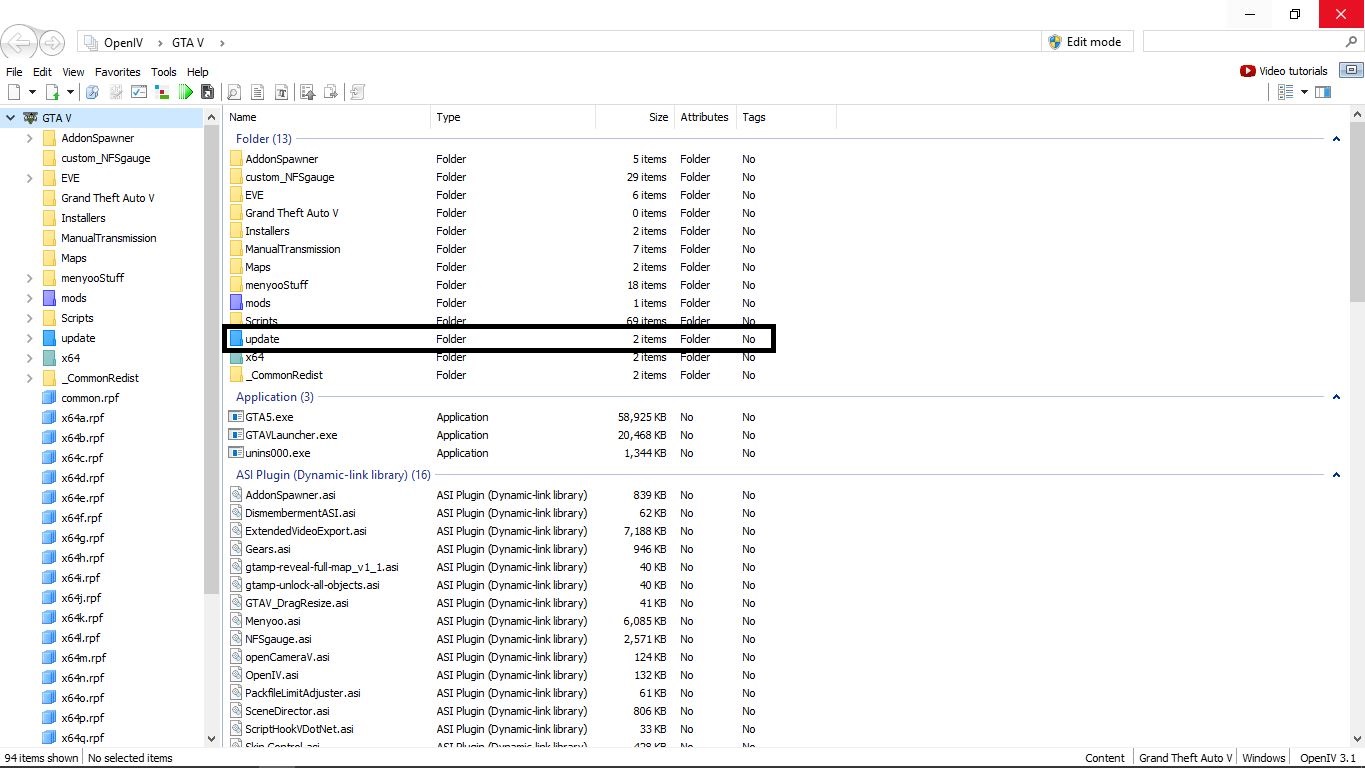Click the forward navigation arrow
This screenshot has height=768, width=1365.
point(52,42)
